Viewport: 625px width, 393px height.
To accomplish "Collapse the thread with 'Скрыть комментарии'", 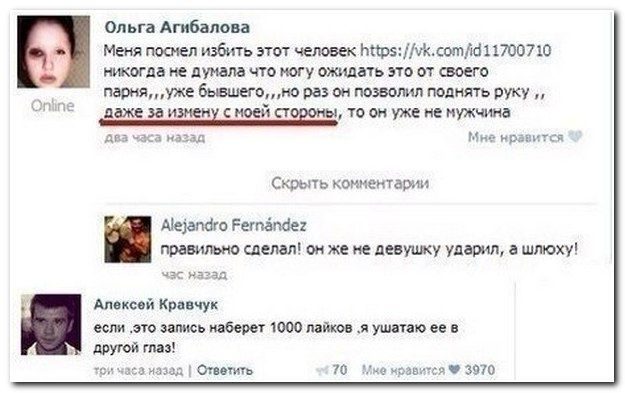I will [350, 183].
